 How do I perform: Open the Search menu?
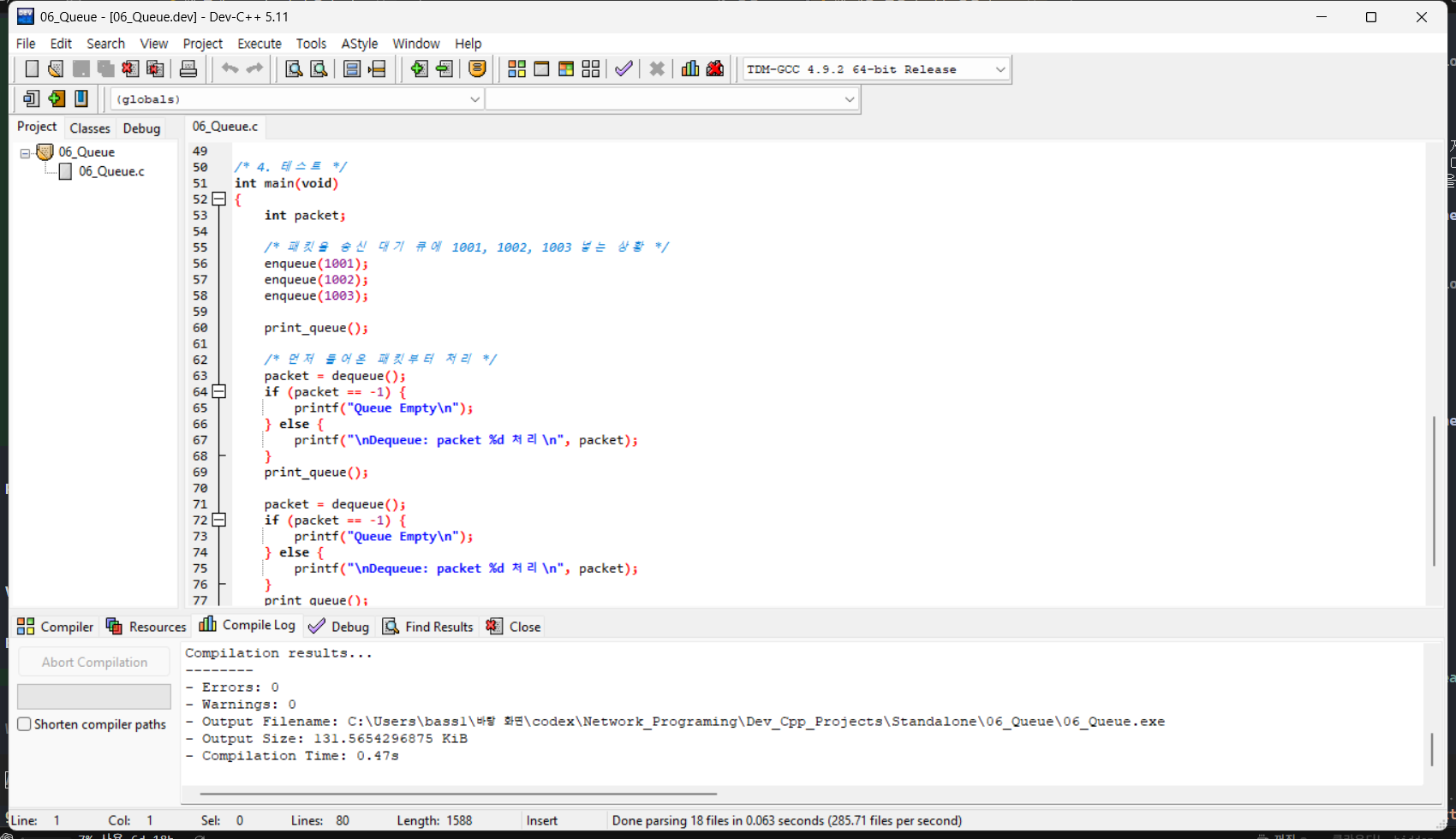[105, 44]
